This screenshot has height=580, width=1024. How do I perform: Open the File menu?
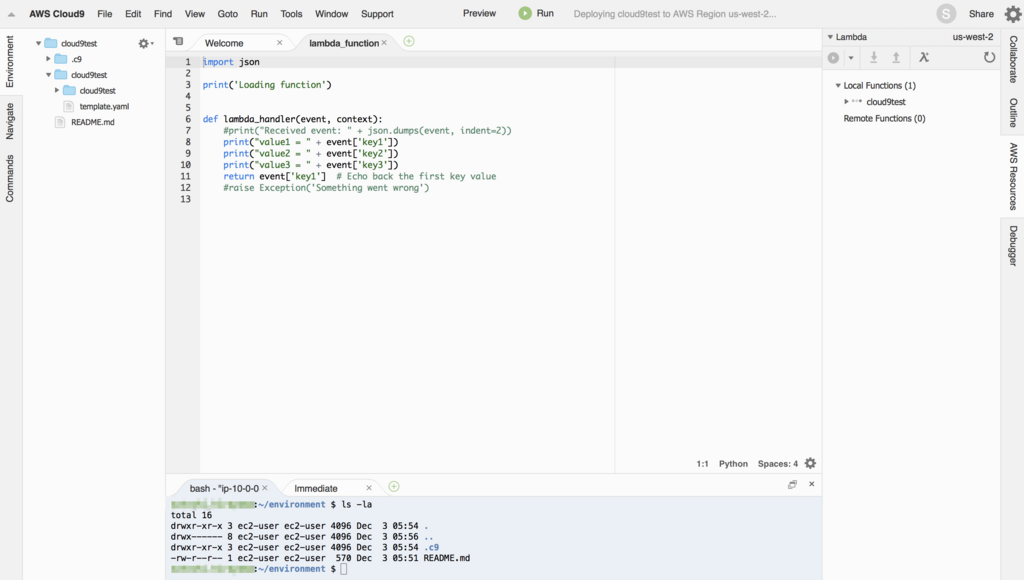(104, 14)
